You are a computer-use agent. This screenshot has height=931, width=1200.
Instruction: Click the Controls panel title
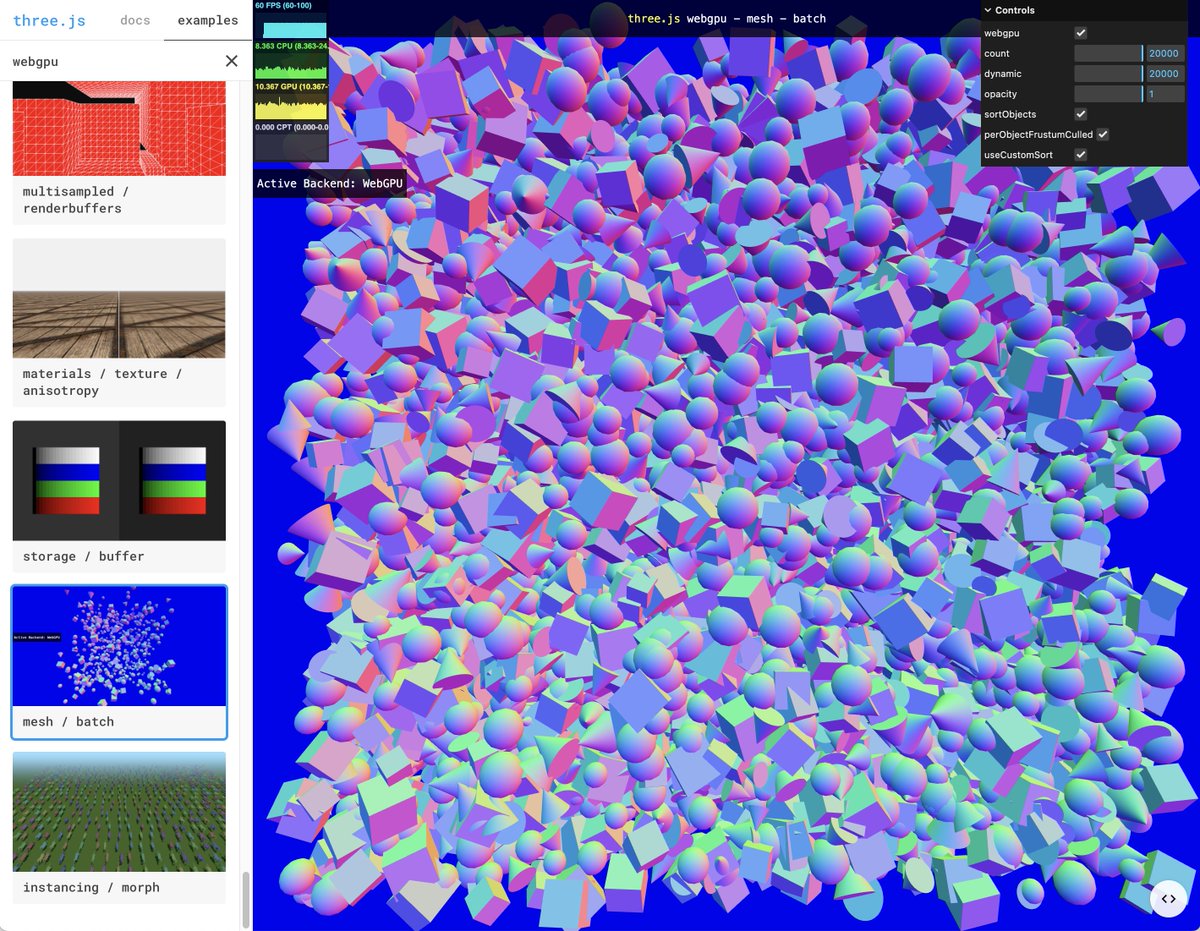1015,10
